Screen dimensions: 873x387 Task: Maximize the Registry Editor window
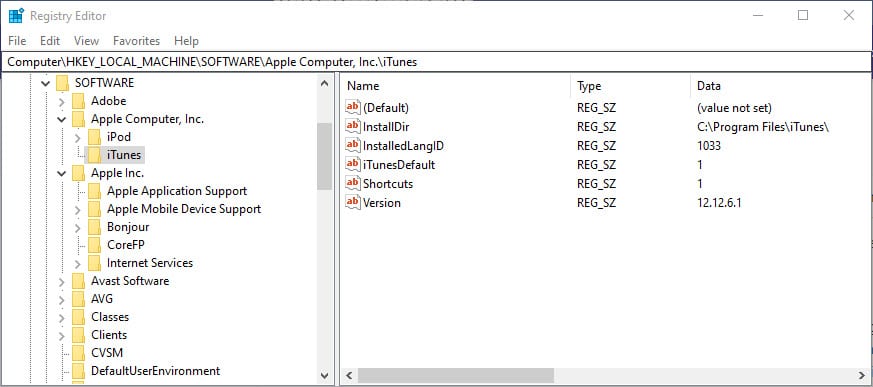pyautogui.click(x=803, y=16)
